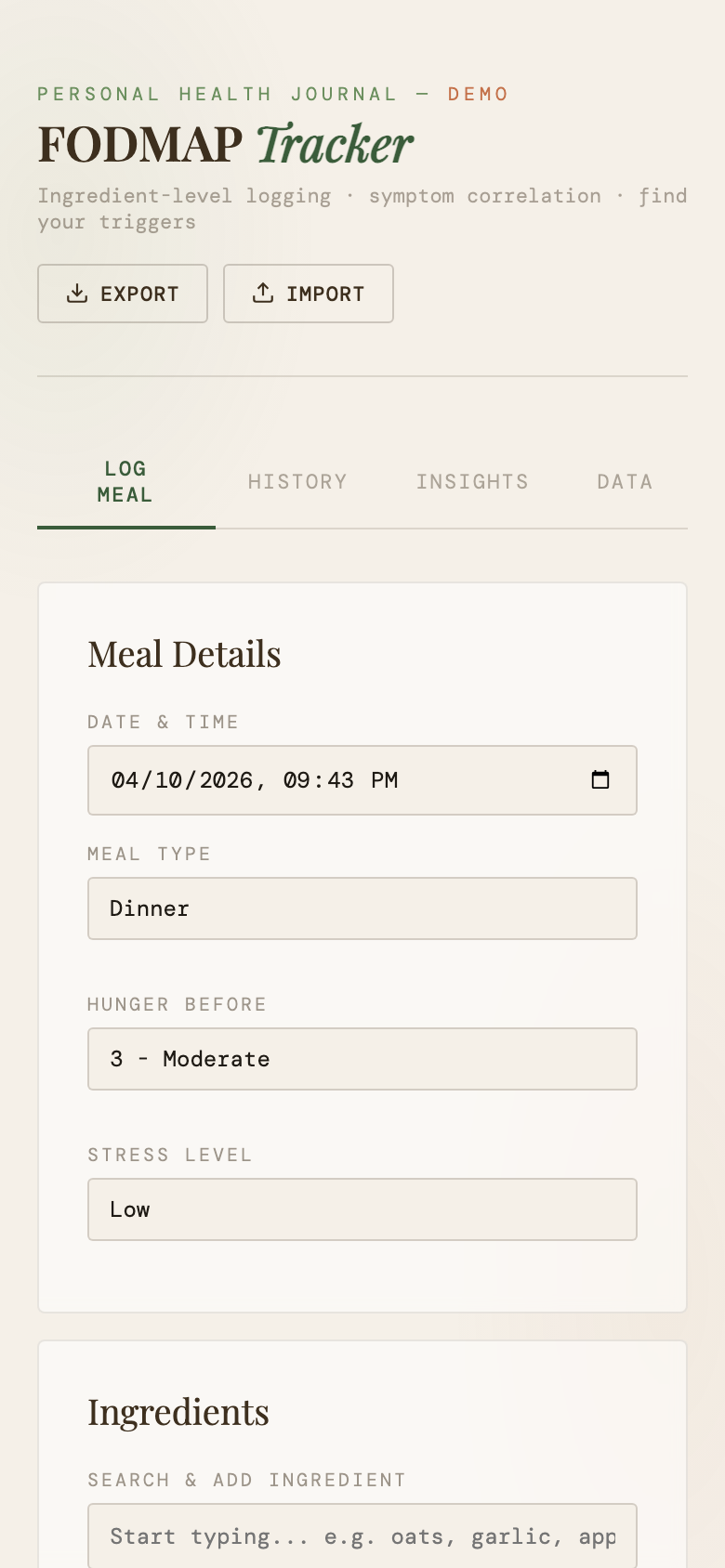Click the upload icon on the IMPORT button

pos(263,293)
